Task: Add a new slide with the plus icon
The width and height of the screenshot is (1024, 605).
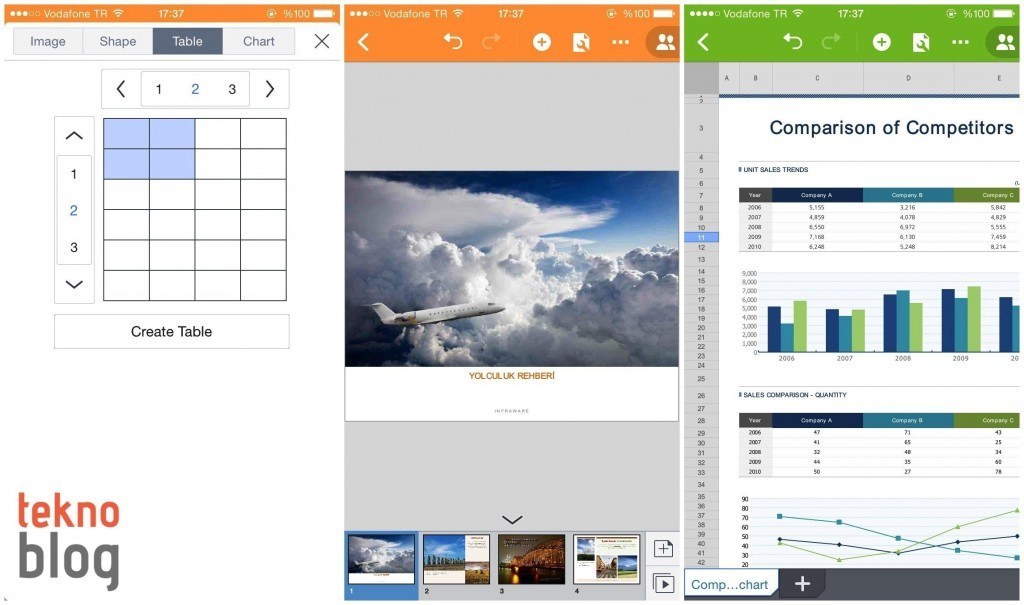Action: (x=662, y=548)
